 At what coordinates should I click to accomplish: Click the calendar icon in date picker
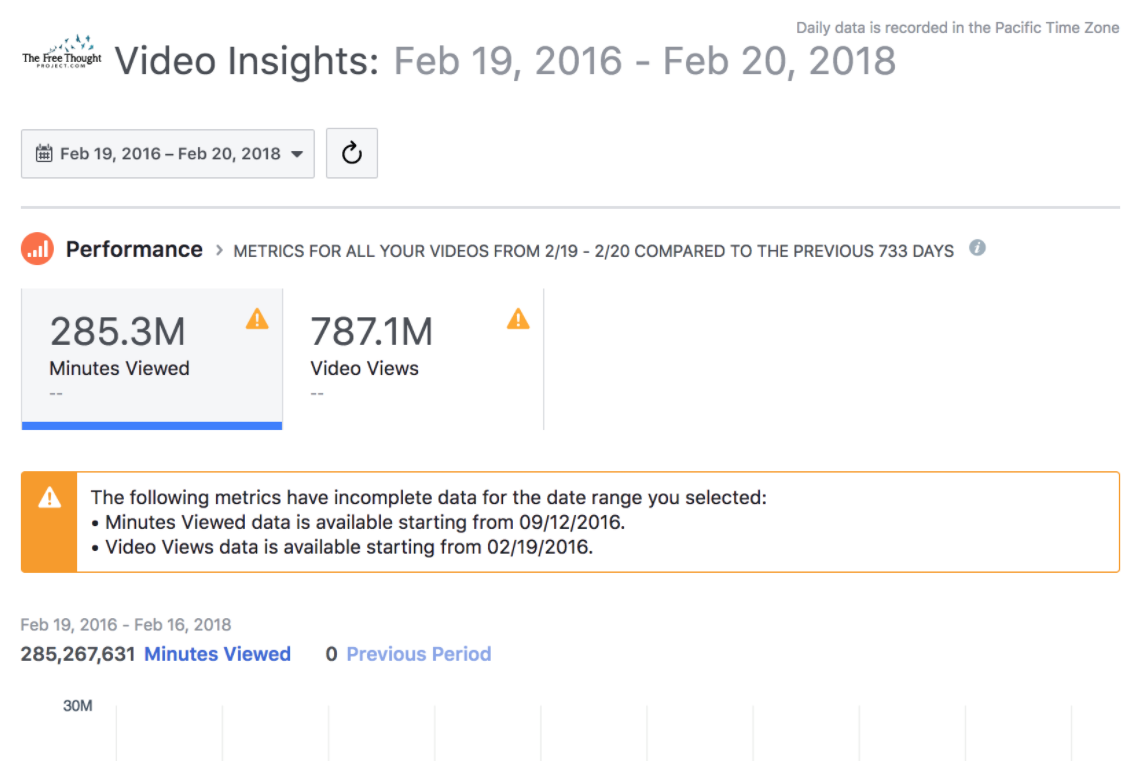tap(44, 153)
